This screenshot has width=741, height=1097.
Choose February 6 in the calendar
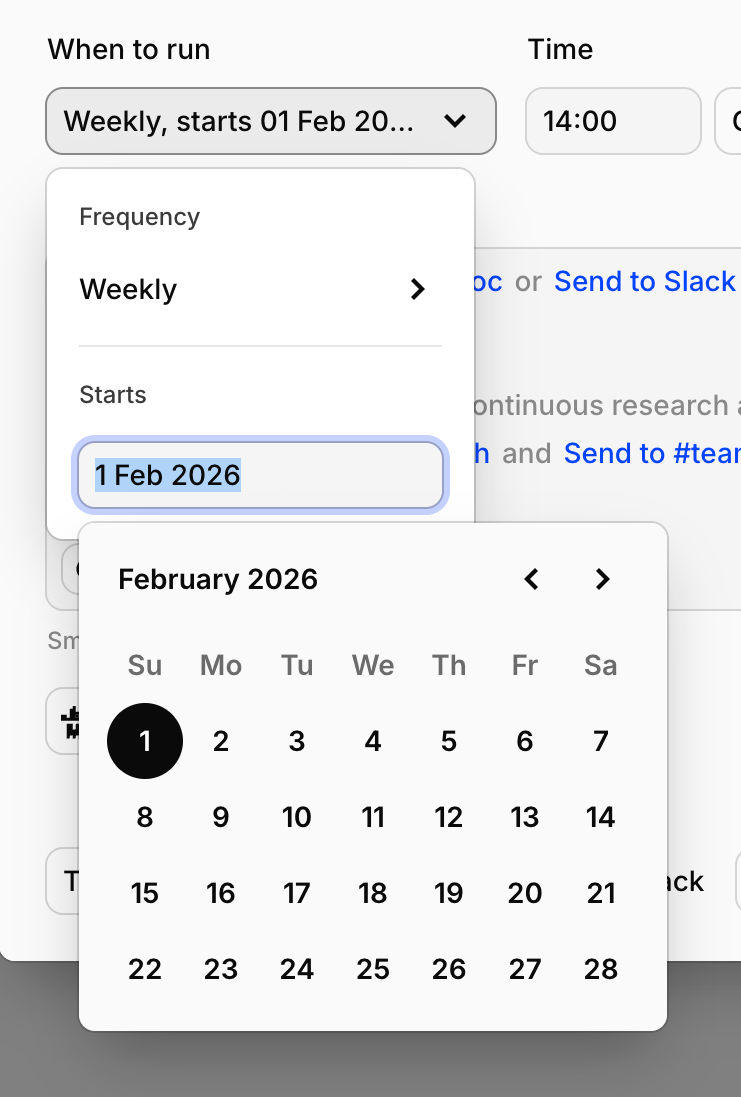tap(525, 741)
